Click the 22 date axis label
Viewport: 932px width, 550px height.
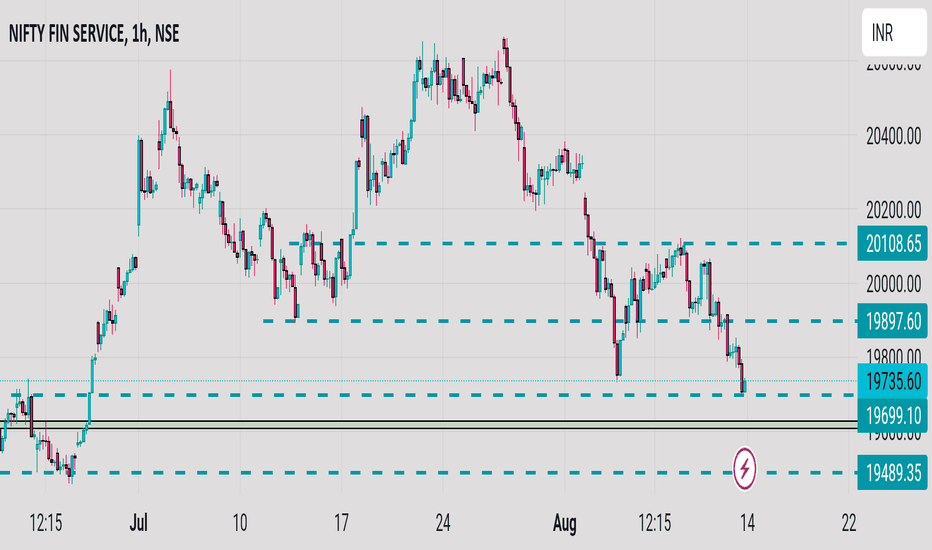tap(849, 523)
